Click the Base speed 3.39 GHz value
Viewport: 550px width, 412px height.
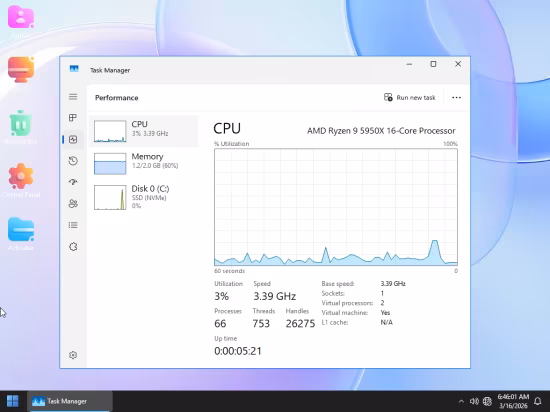pos(393,283)
